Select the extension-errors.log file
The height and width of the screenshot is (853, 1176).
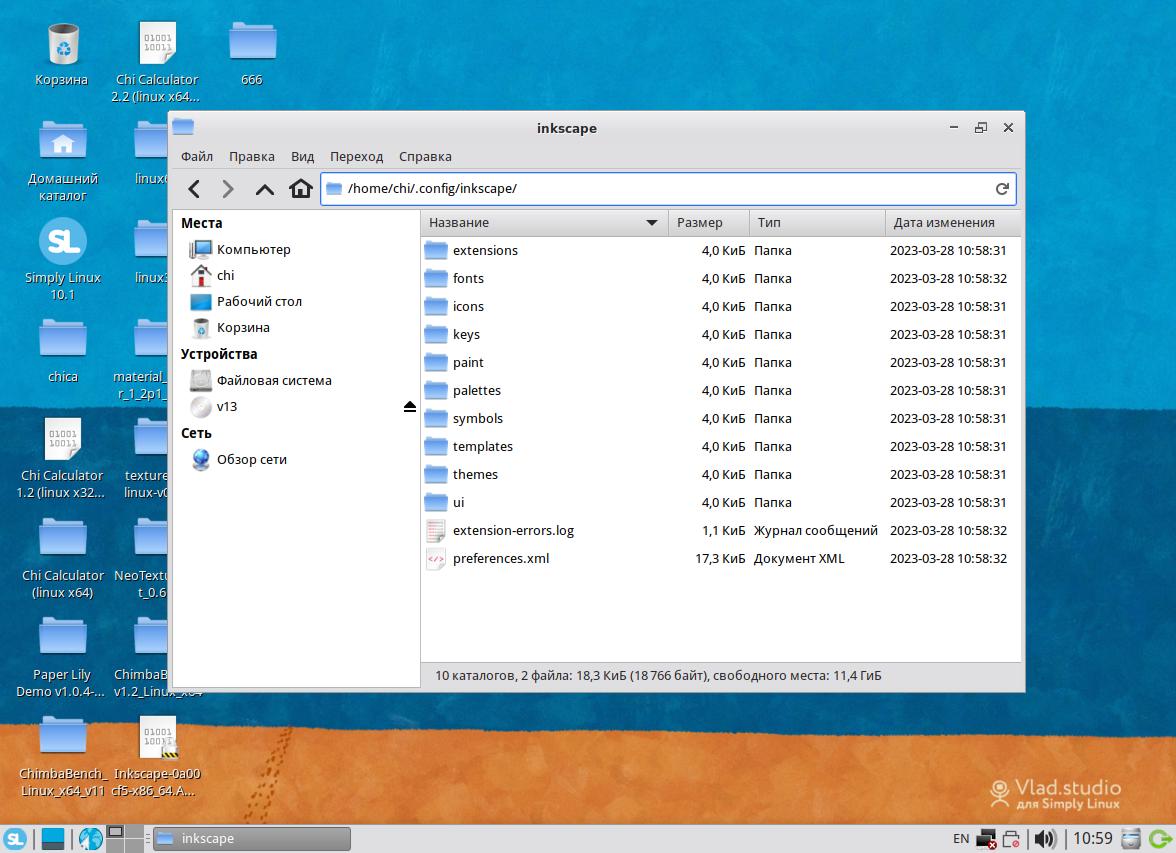pyautogui.click(x=512, y=531)
